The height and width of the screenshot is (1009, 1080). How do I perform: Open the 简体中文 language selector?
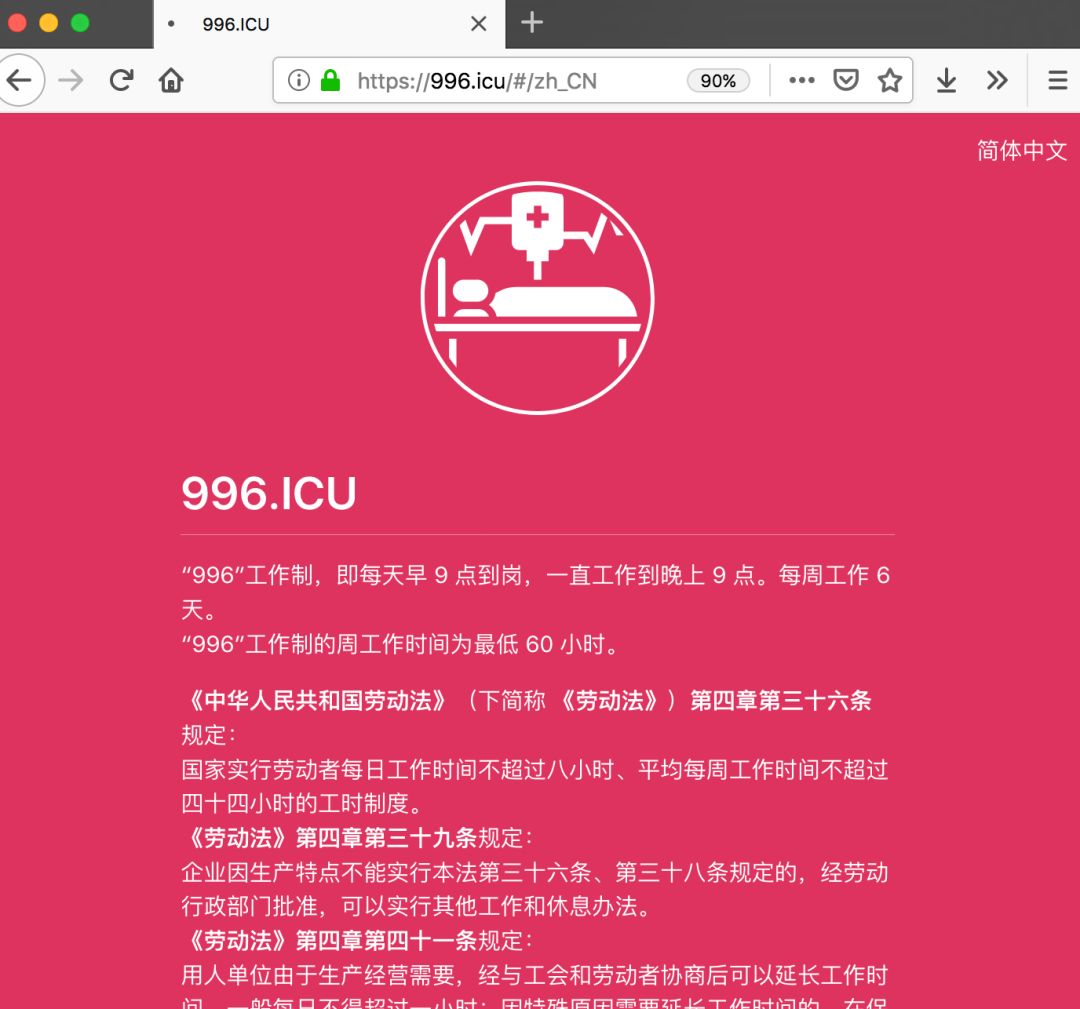(x=1020, y=152)
